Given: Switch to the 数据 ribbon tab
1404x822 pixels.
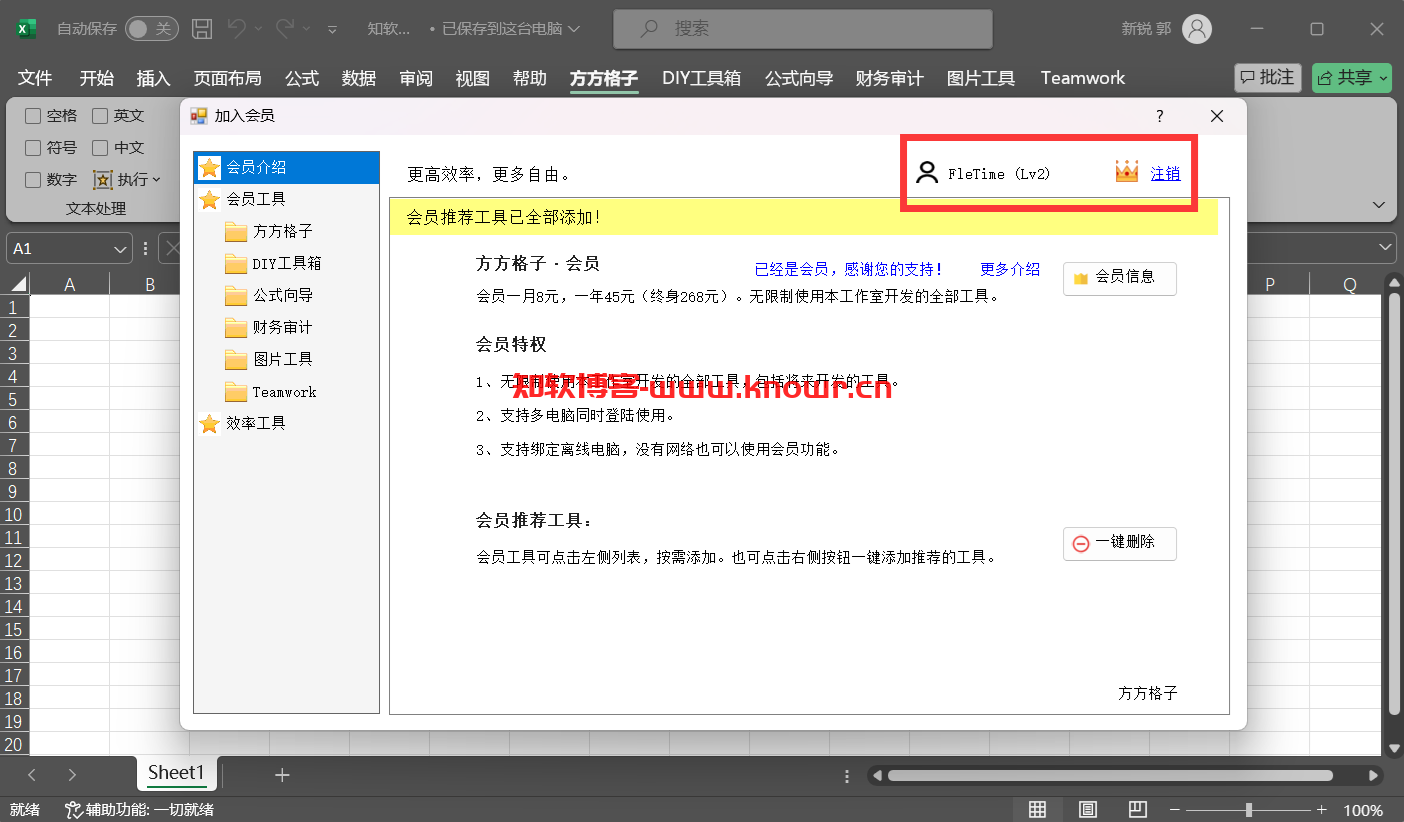Looking at the screenshot, I should [358, 78].
